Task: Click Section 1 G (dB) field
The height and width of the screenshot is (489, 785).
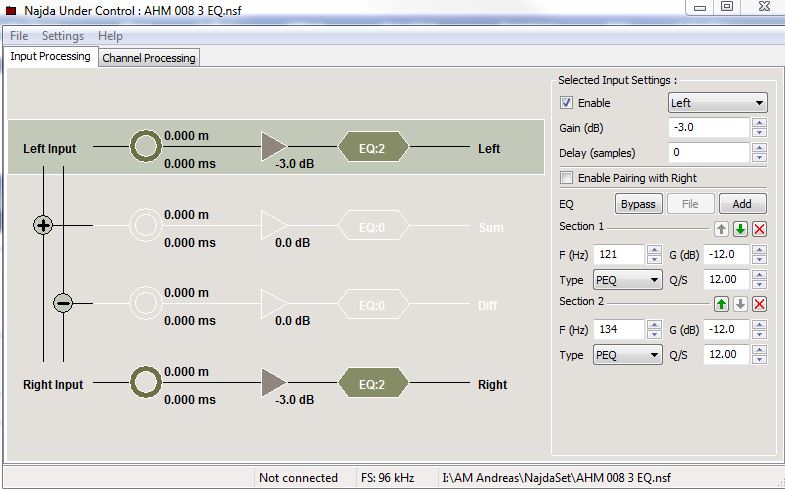Action: click(x=726, y=254)
